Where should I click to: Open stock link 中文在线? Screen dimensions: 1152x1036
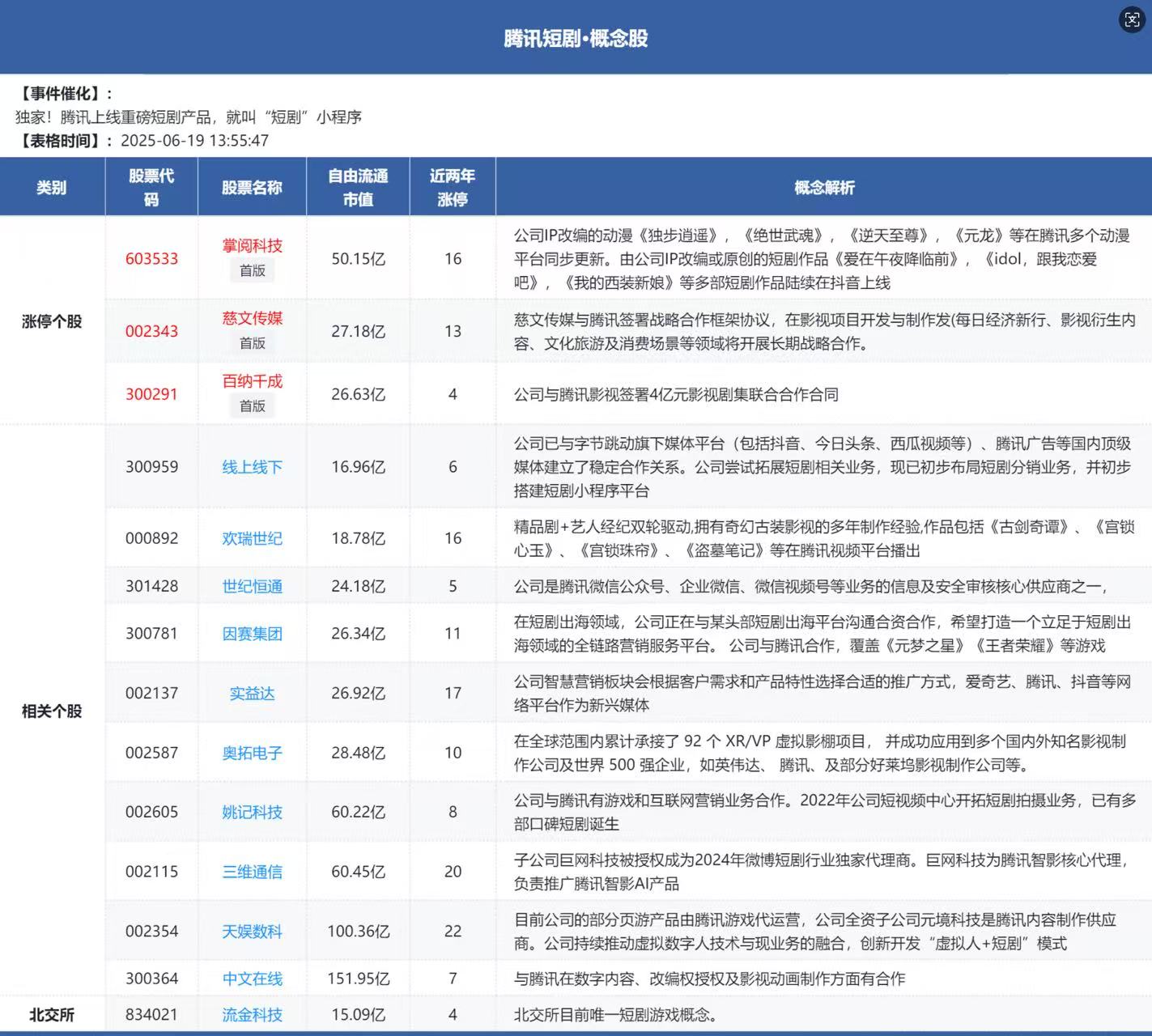point(252,979)
